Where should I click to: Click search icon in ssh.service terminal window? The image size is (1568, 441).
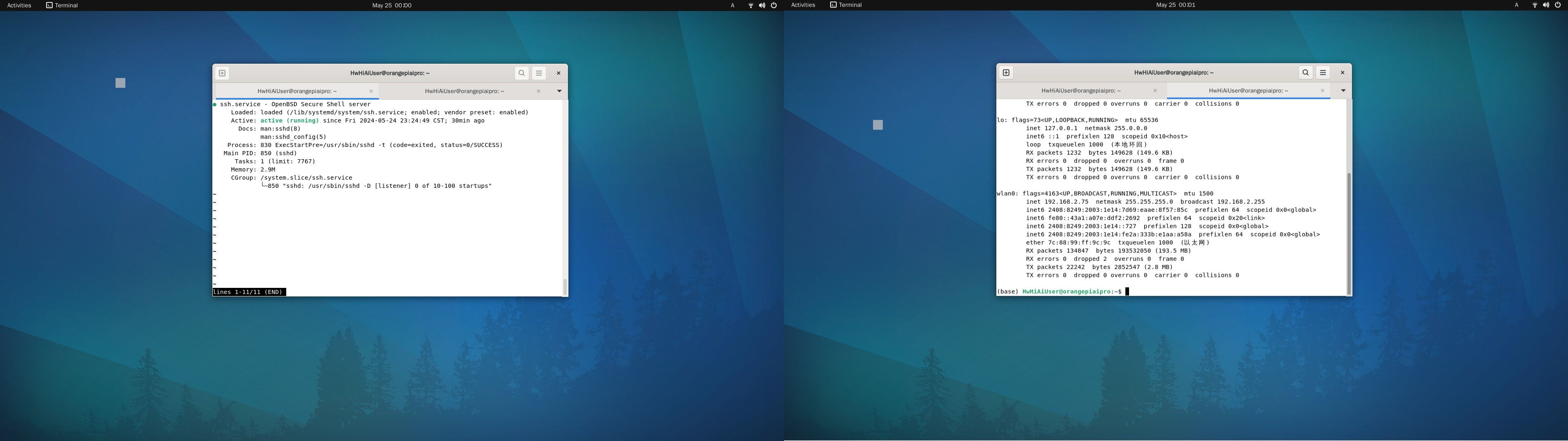[522, 73]
